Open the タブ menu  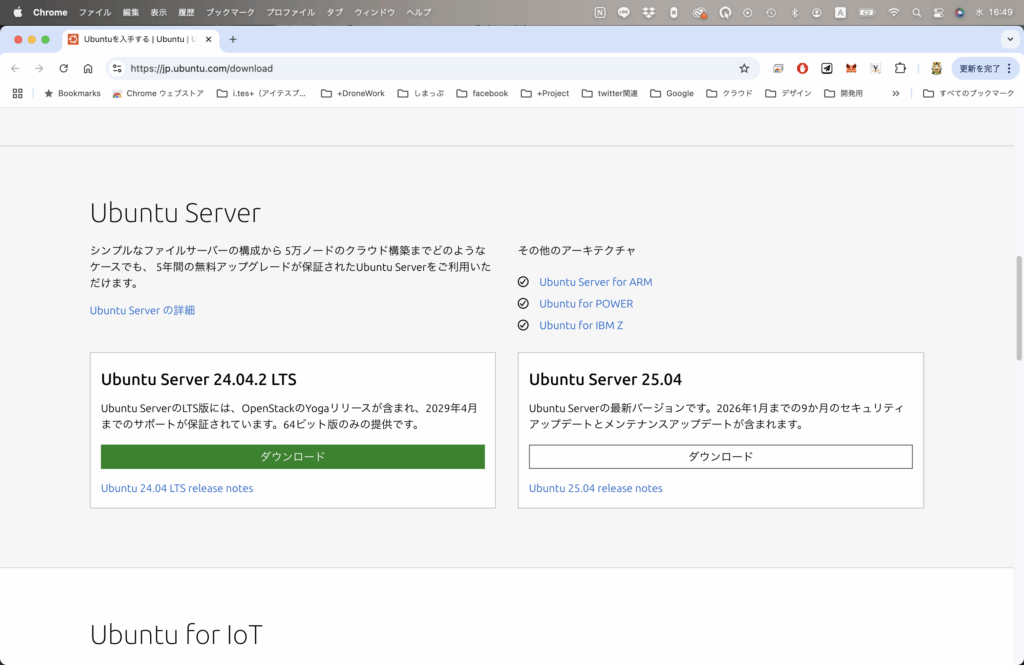pyautogui.click(x=334, y=12)
